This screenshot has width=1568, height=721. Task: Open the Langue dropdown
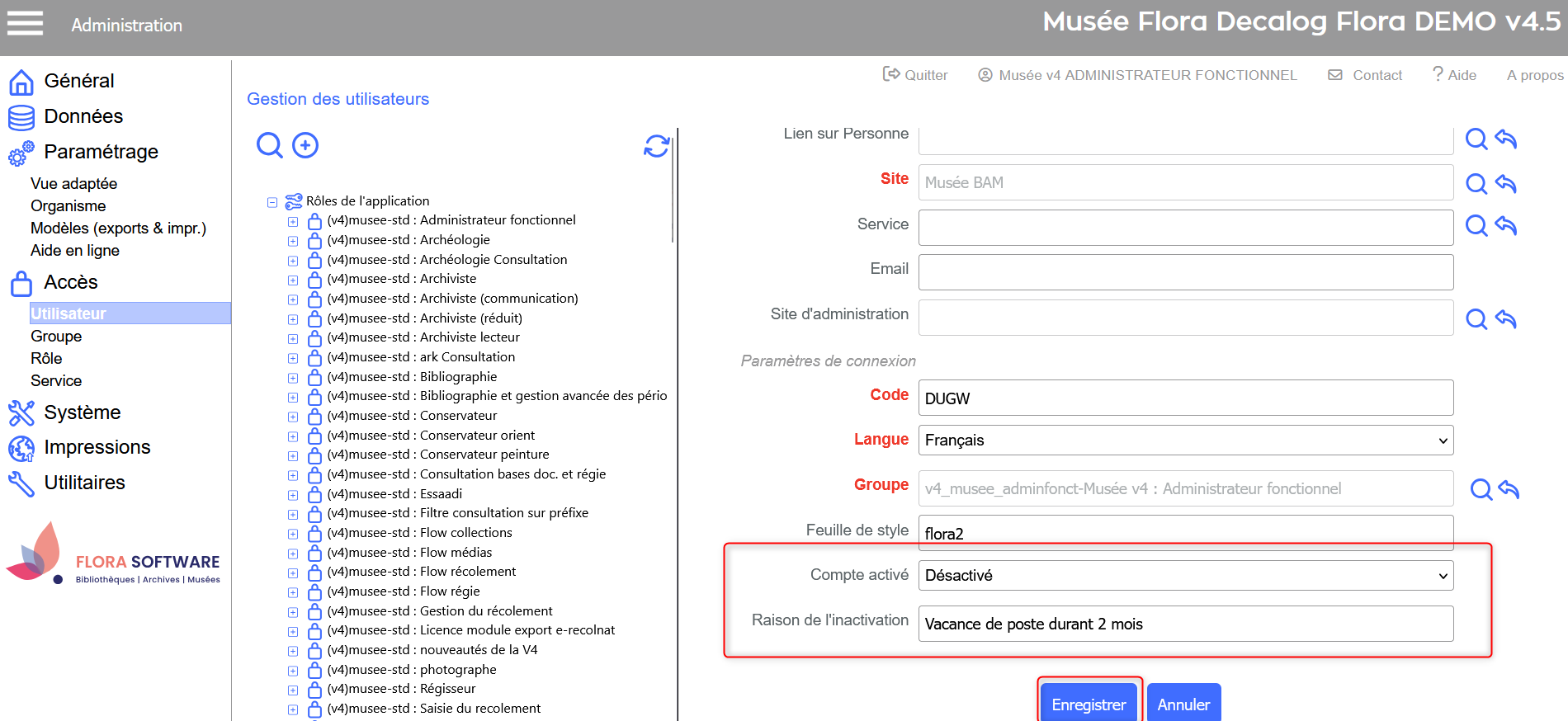click(x=1185, y=441)
